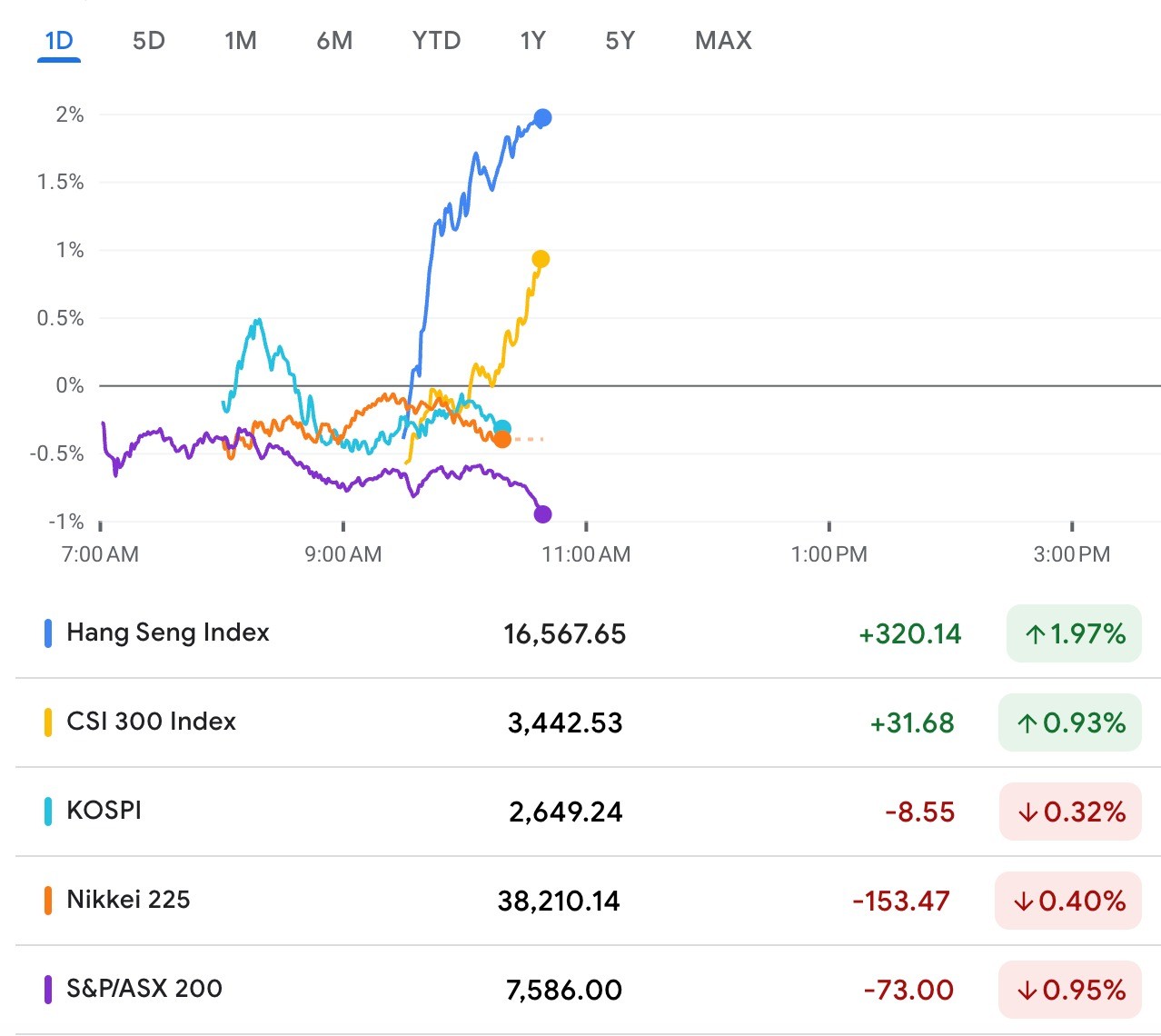The image size is (1161, 1036).
Task: Click the 9:00 AM axis label
Action: coord(343,554)
